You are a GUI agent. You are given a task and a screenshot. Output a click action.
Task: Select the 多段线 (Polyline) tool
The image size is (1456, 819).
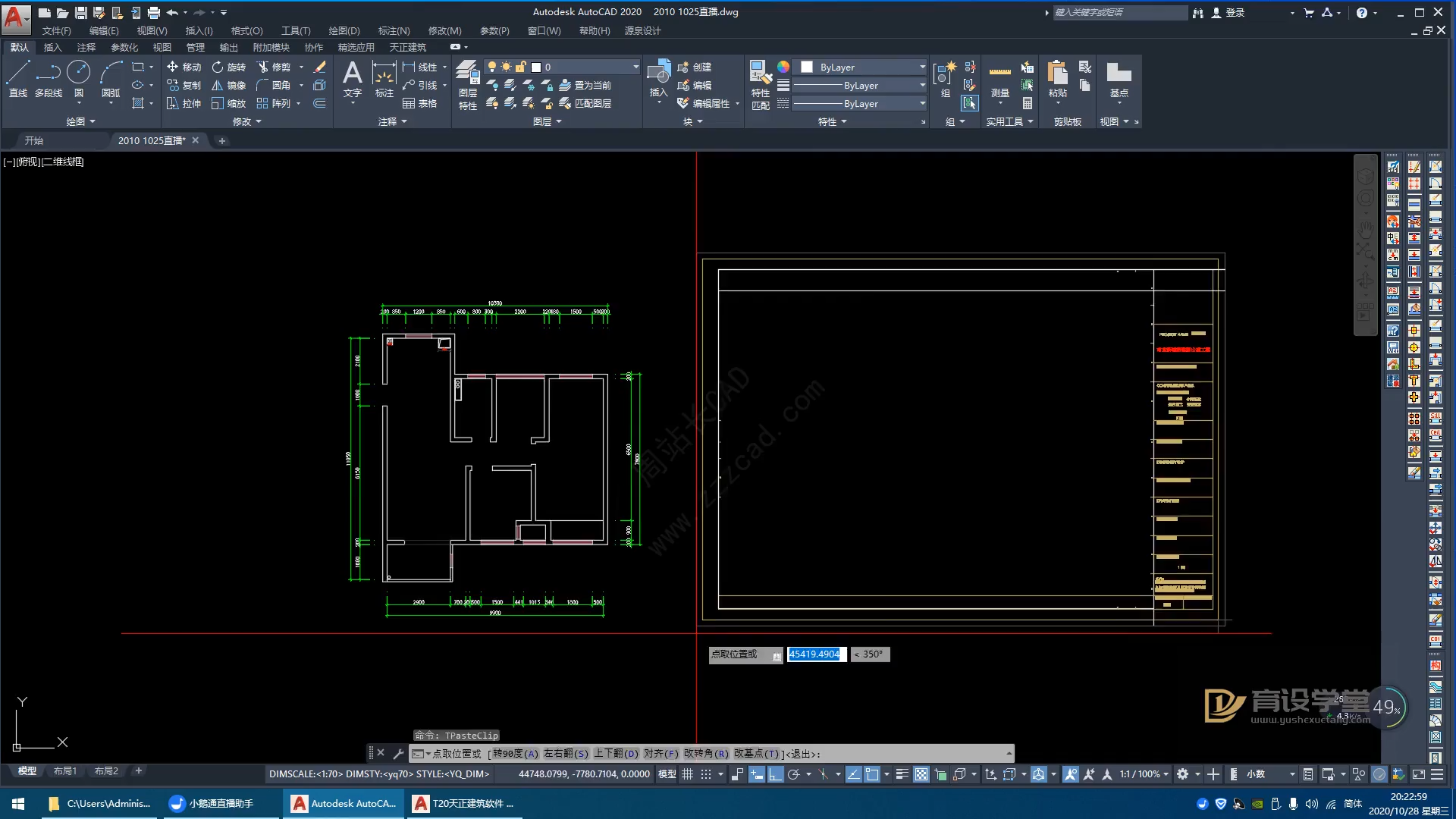point(49,80)
